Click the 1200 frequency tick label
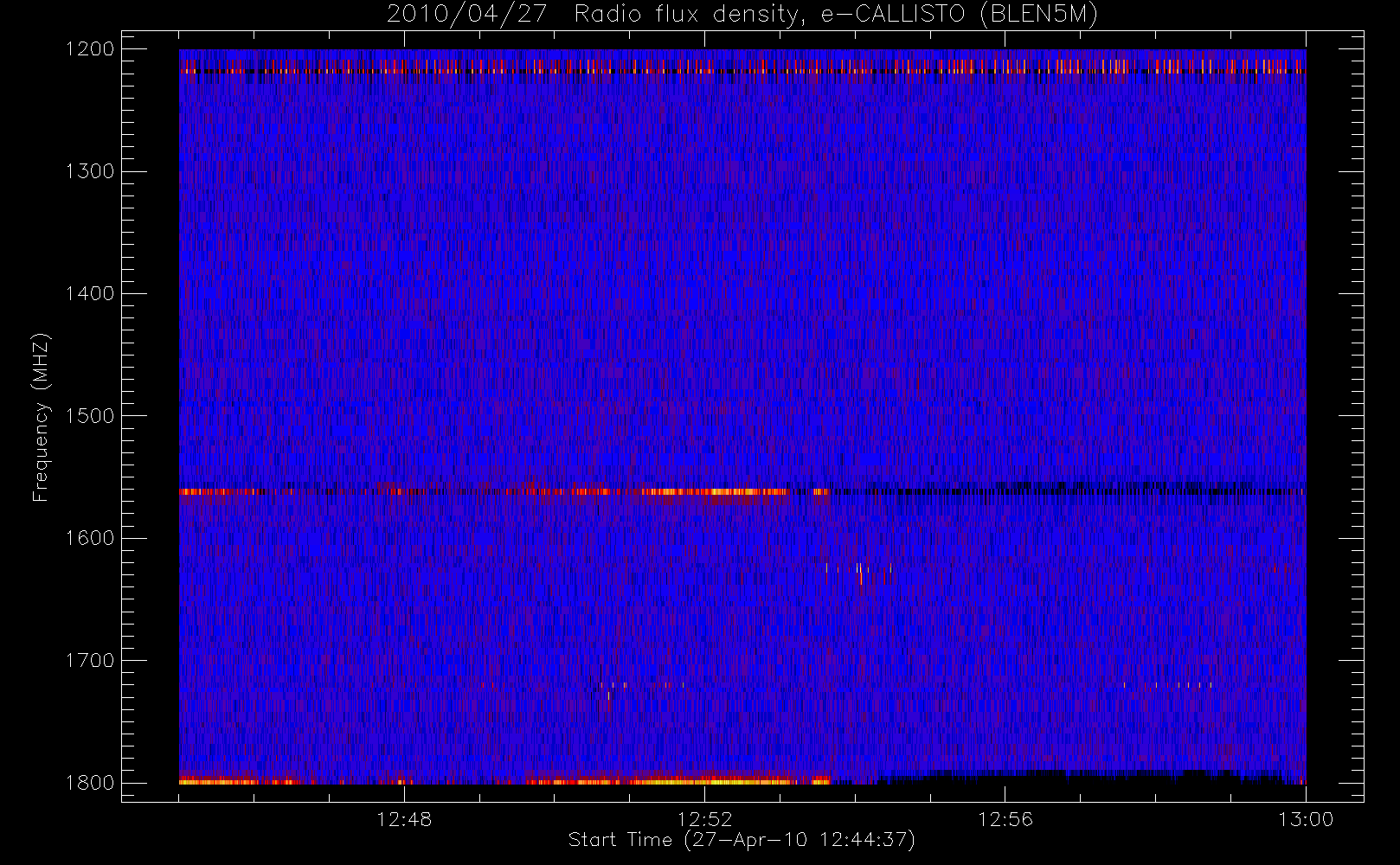 (x=90, y=49)
